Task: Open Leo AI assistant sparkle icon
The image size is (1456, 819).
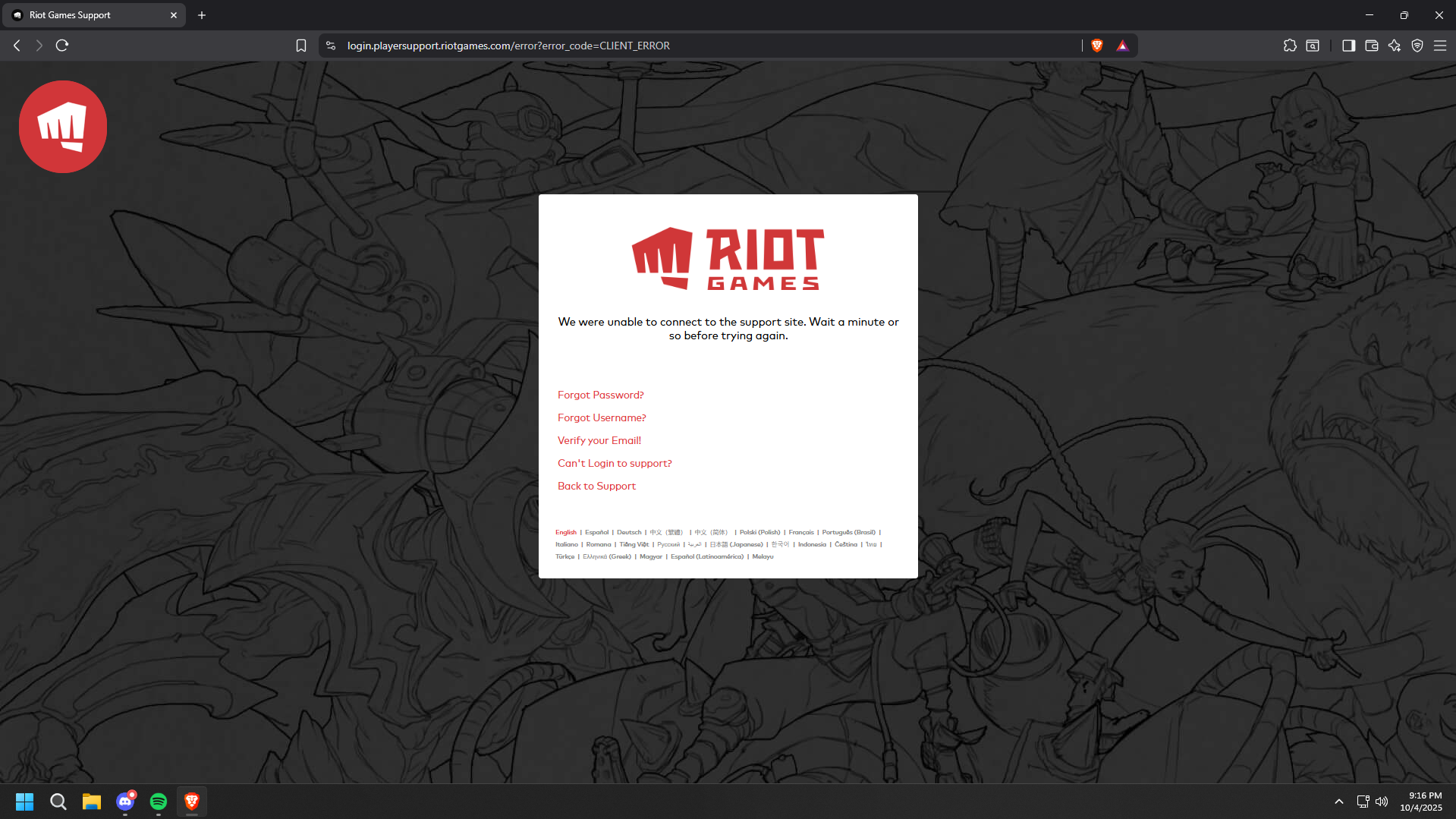Action: (x=1395, y=46)
